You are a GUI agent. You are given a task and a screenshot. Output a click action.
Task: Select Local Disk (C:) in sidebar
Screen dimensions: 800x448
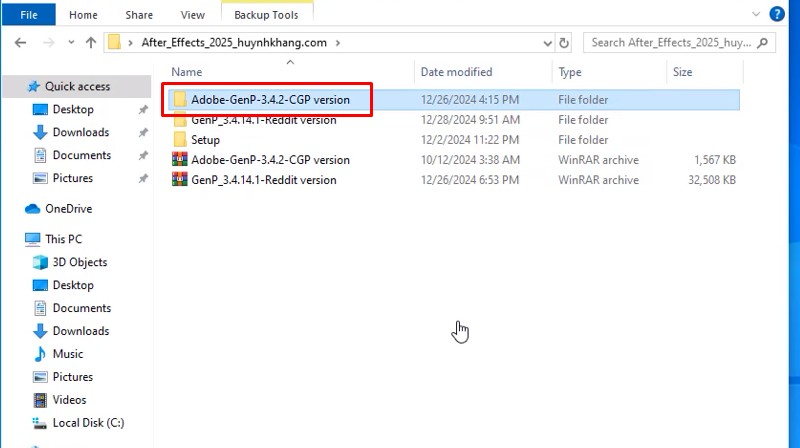(x=88, y=423)
